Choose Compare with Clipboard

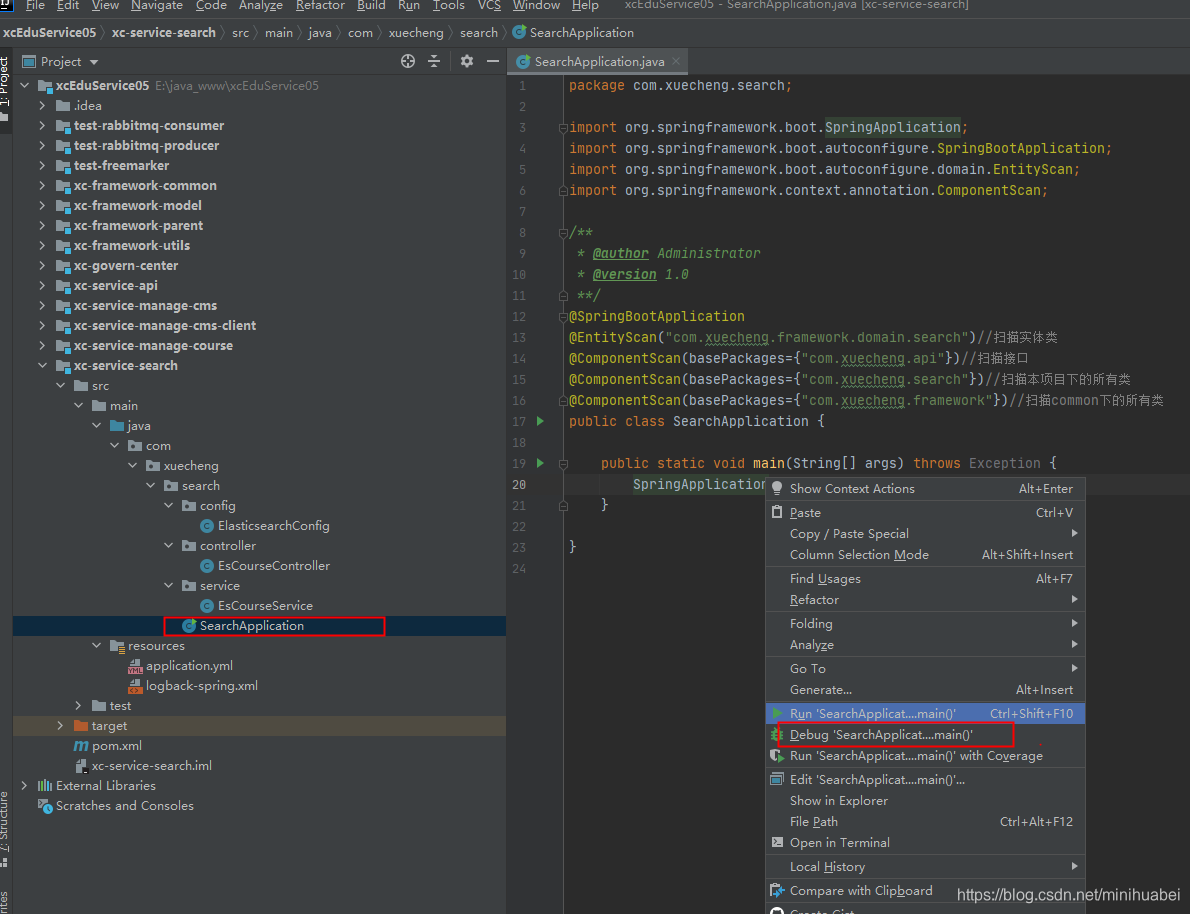coord(925,890)
